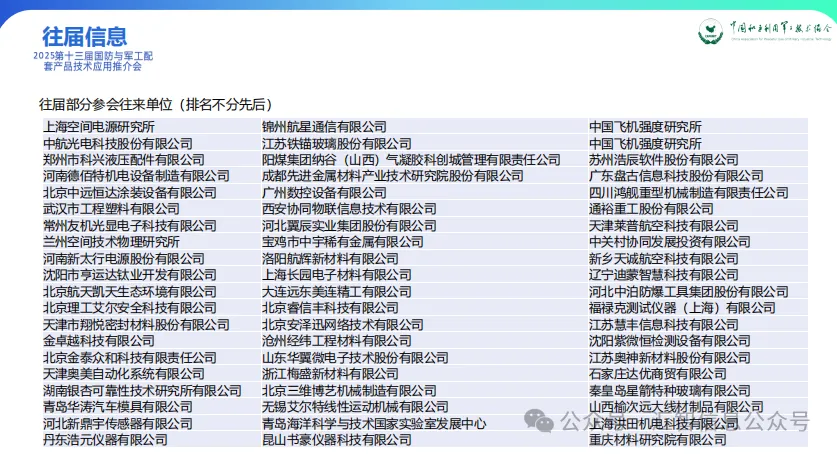Click the 河南德佰特机电设备制造有限公司 row
837x454 pixels.
click(136, 176)
